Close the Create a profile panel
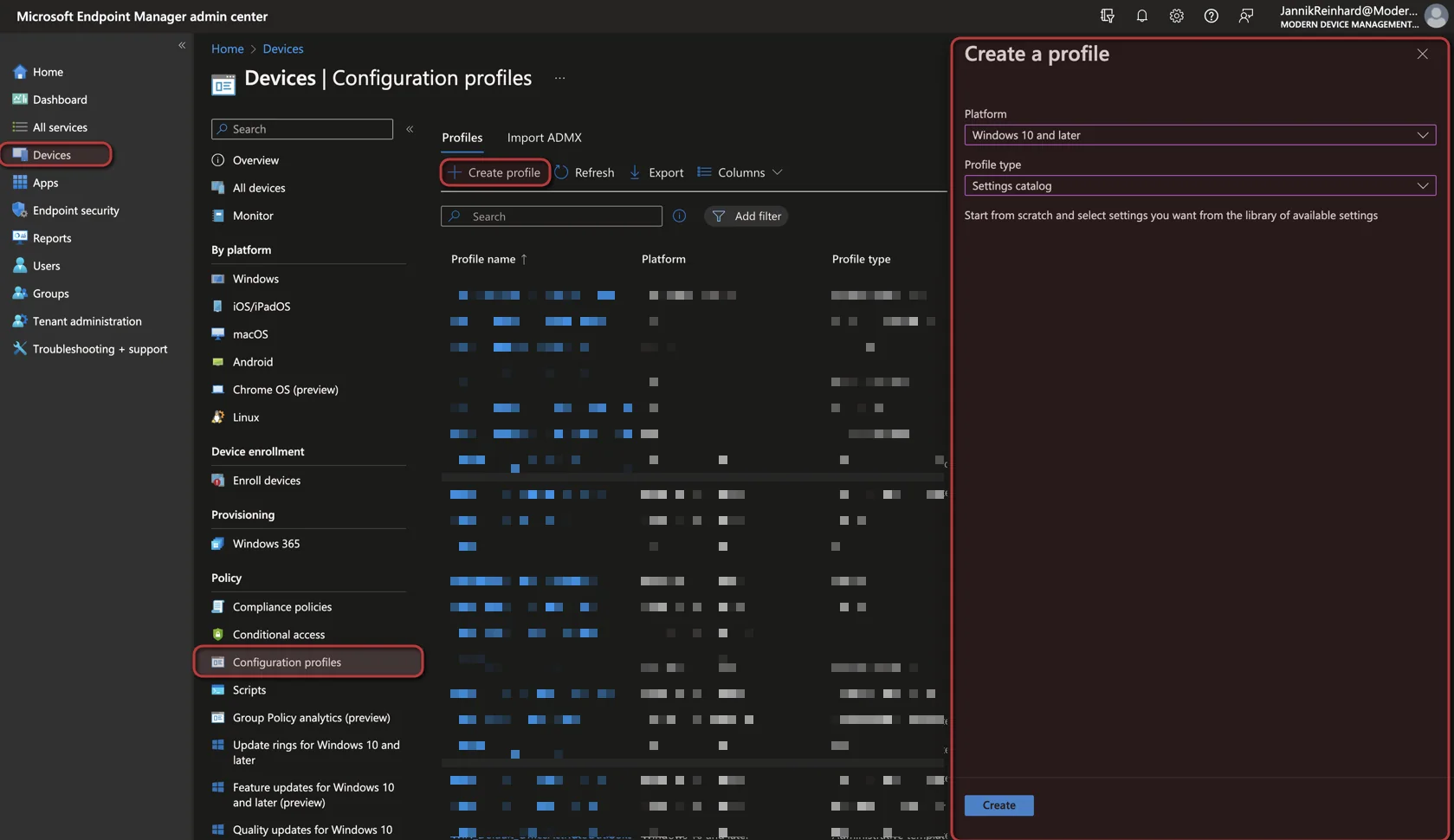This screenshot has height=840, width=1454. click(1422, 54)
